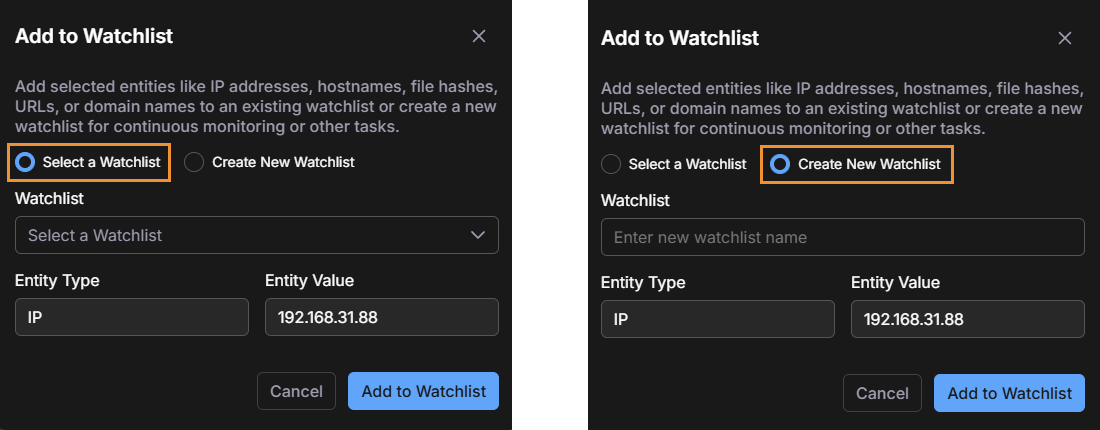The image size is (1100, 430).
Task: Click the X icon on the right dialog
Action: (1065, 39)
